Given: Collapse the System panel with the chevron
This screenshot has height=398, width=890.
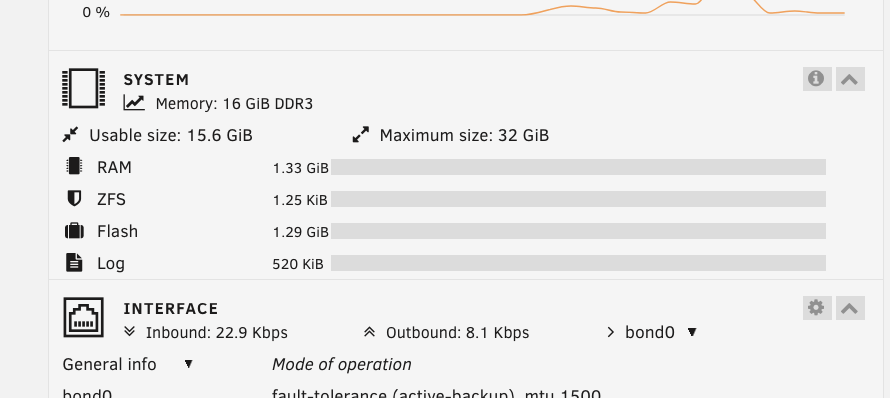Looking at the screenshot, I should coord(850,79).
